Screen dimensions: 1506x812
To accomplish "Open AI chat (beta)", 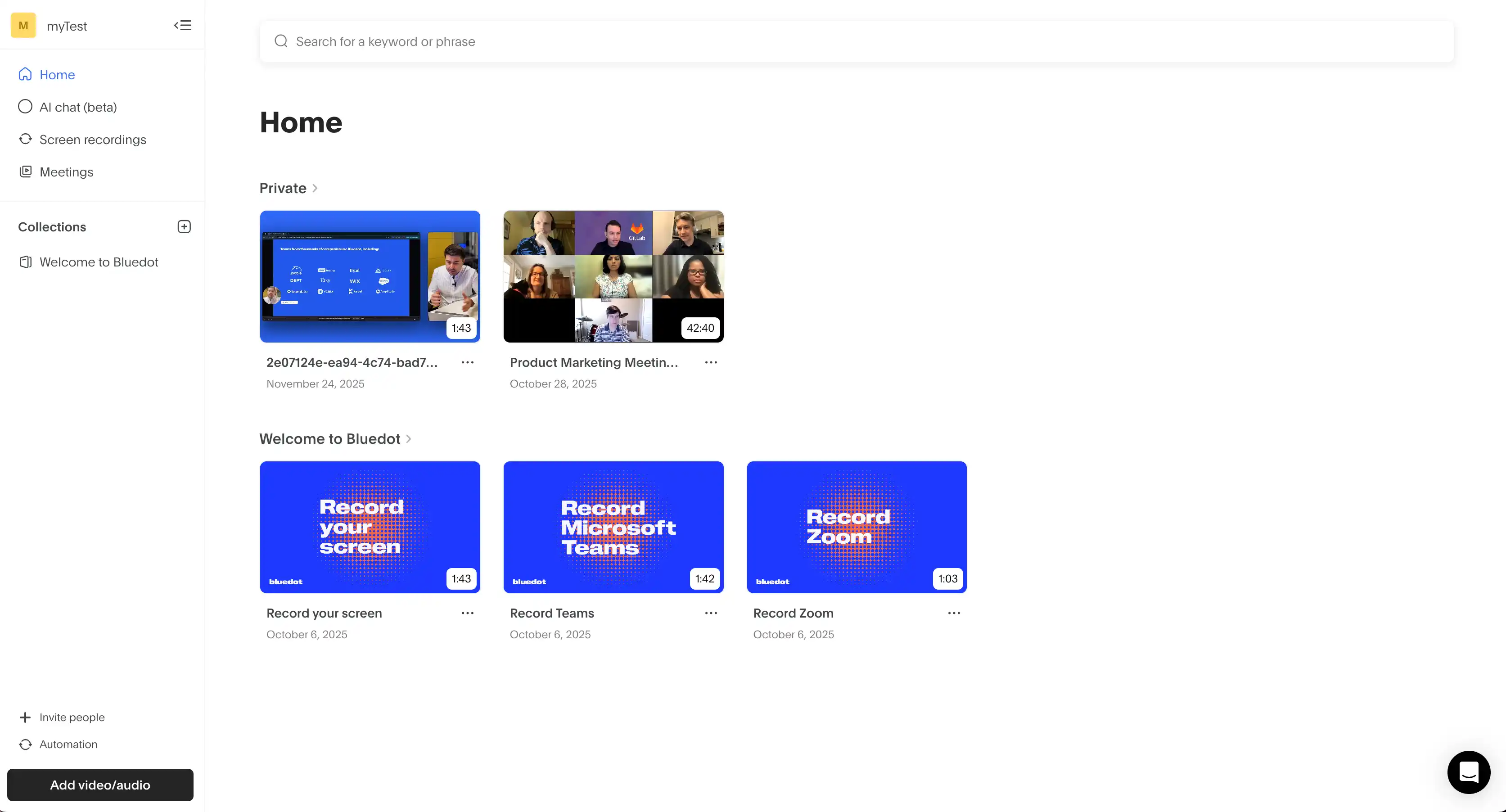I will pyautogui.click(x=78, y=107).
